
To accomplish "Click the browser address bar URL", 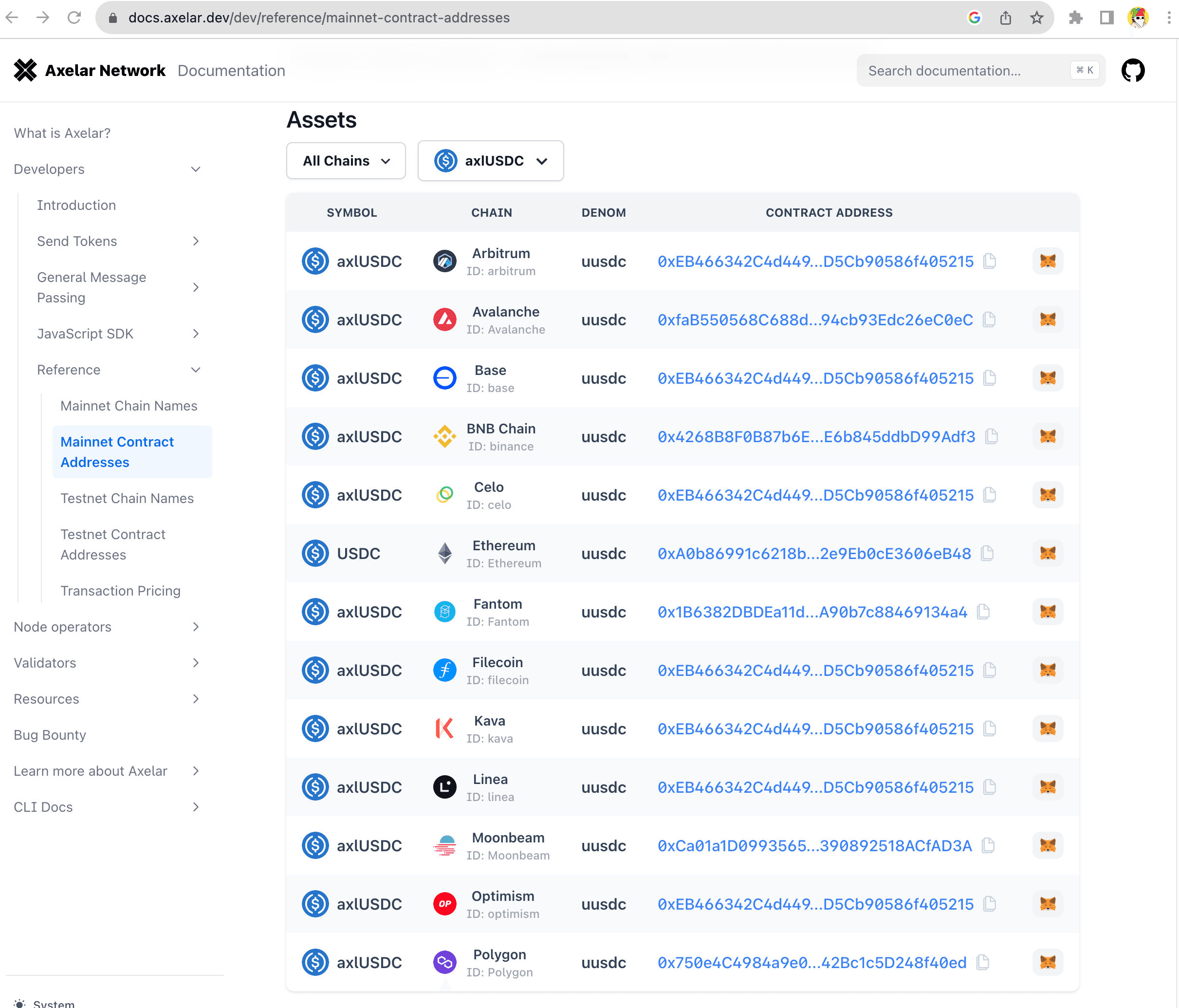I will (319, 18).
